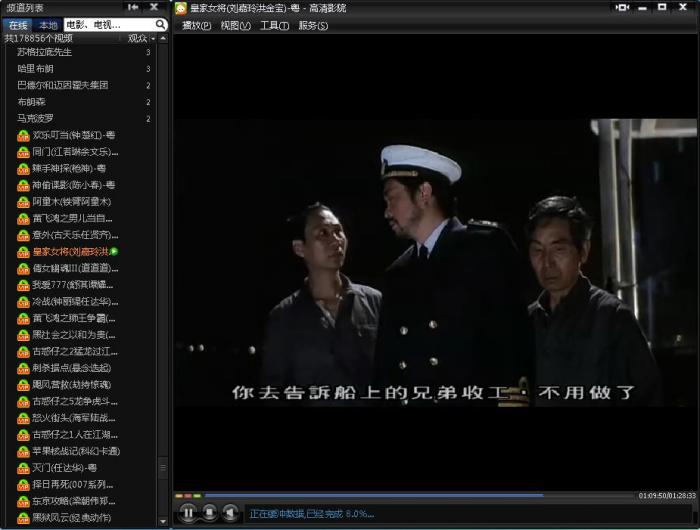Click the scroll down arrow of channel list

[163, 521]
